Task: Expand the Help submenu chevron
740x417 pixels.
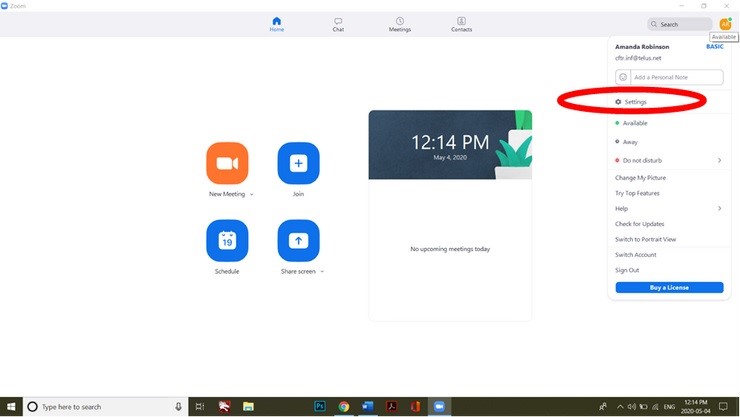Action: coord(719,208)
